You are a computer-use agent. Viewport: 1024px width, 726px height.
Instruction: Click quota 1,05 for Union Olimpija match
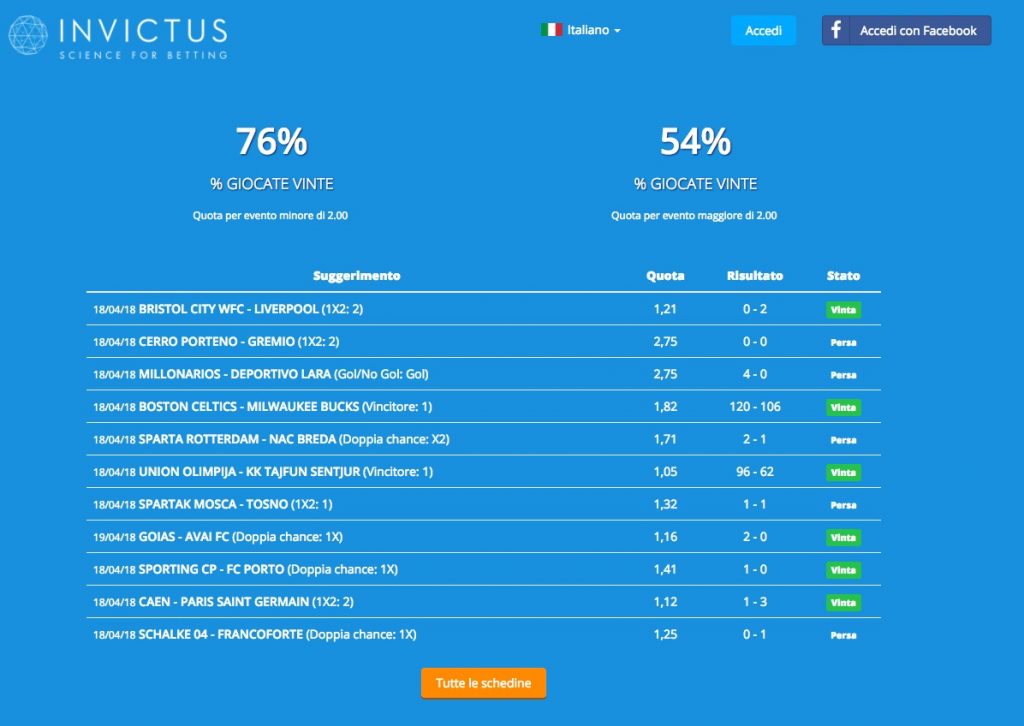[x=665, y=471]
